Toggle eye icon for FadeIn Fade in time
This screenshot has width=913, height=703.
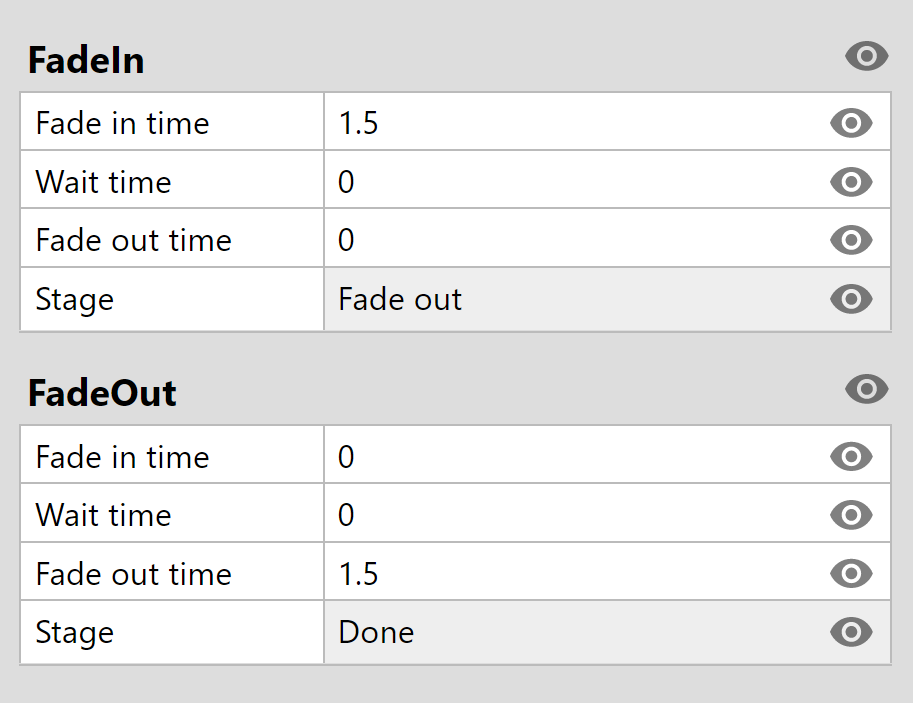tap(851, 123)
